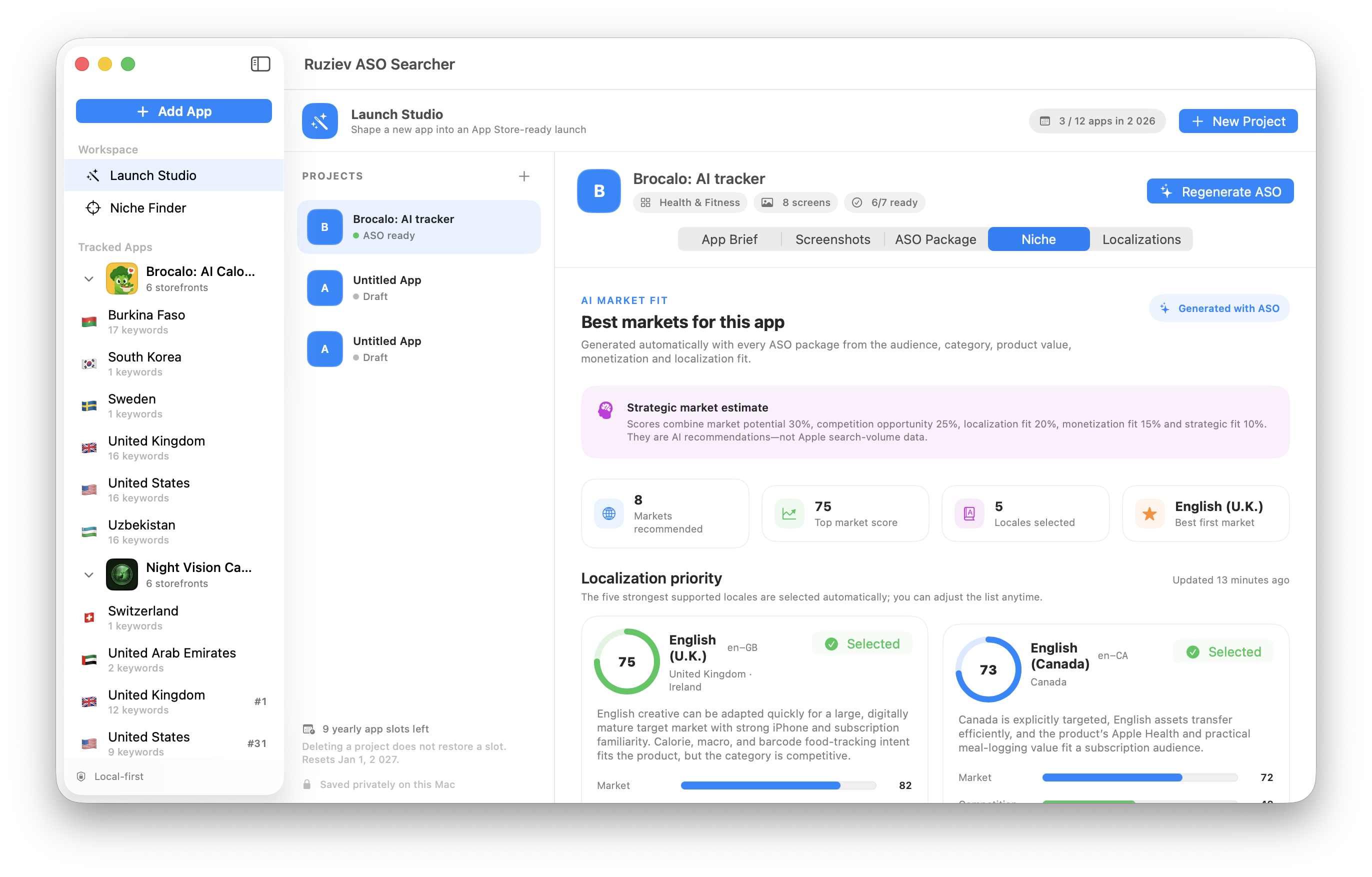Click the globe icon for Markets recommended
Screen dimensions: 1372x877
coord(608,513)
